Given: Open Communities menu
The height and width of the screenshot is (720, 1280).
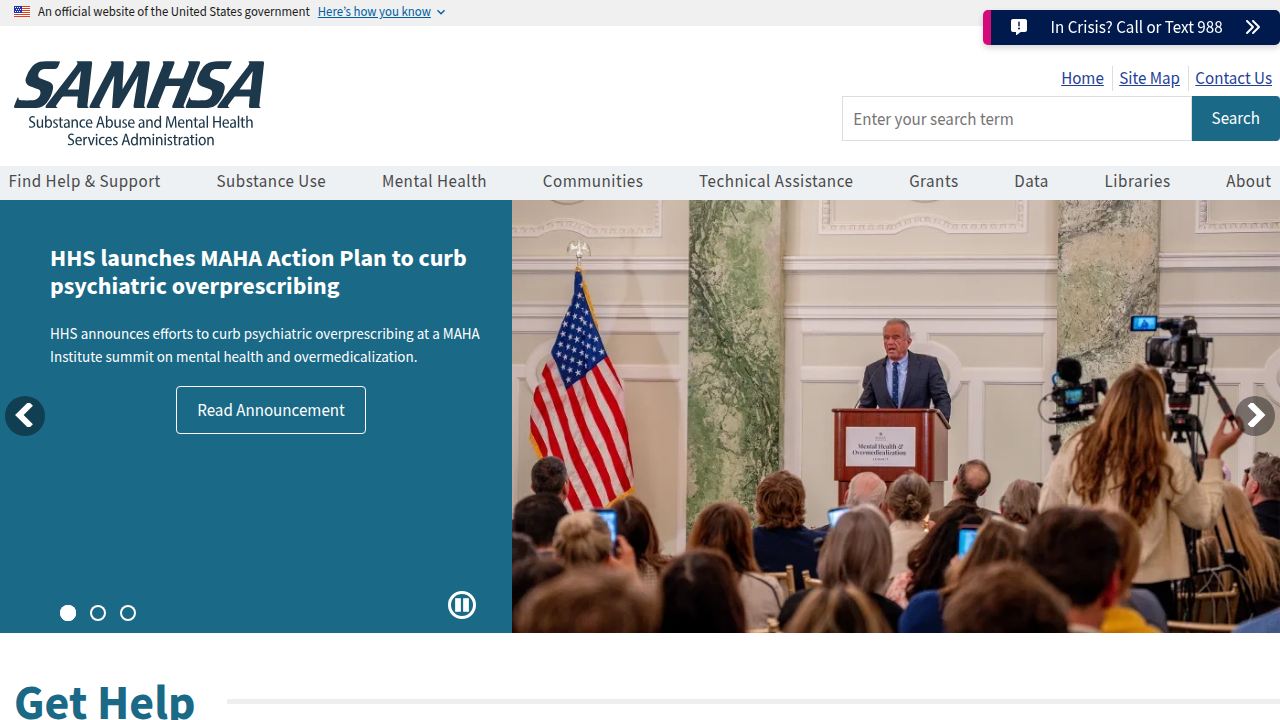Looking at the screenshot, I should pyautogui.click(x=593, y=181).
